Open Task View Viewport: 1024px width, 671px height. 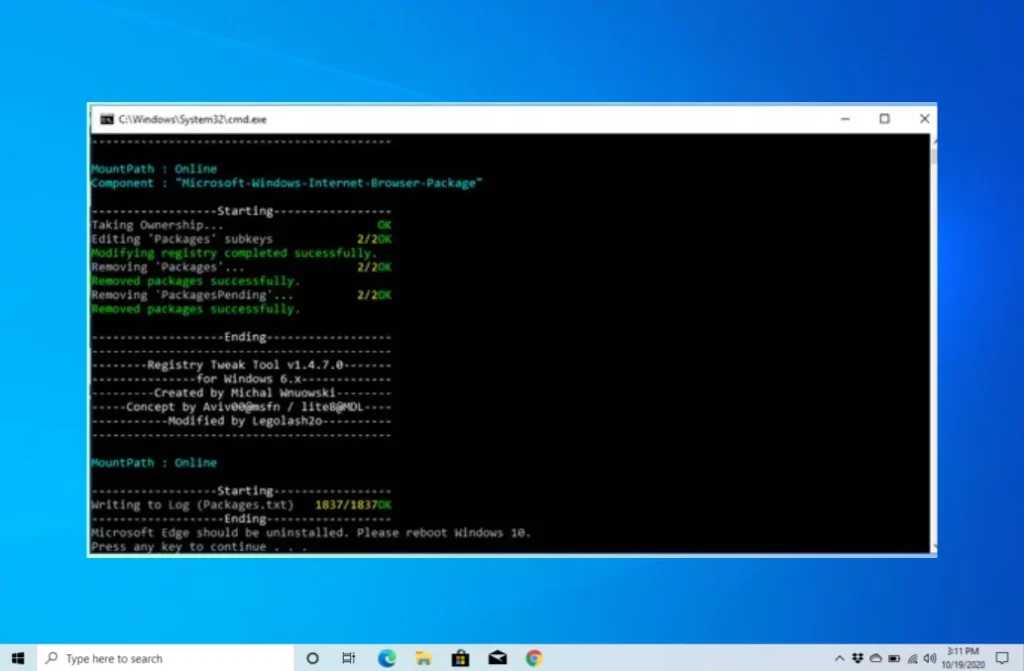(x=349, y=658)
